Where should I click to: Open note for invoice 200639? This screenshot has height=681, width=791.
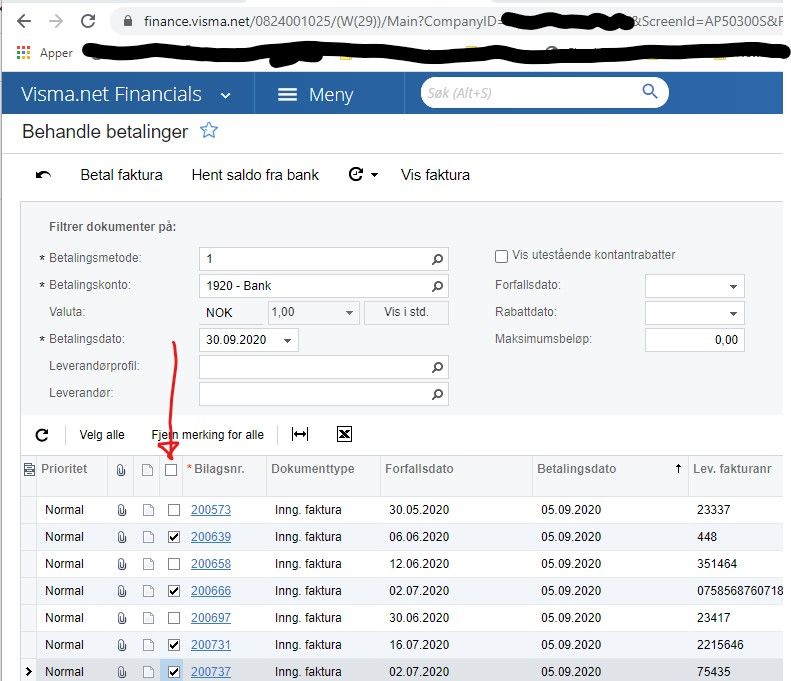[x=148, y=537]
